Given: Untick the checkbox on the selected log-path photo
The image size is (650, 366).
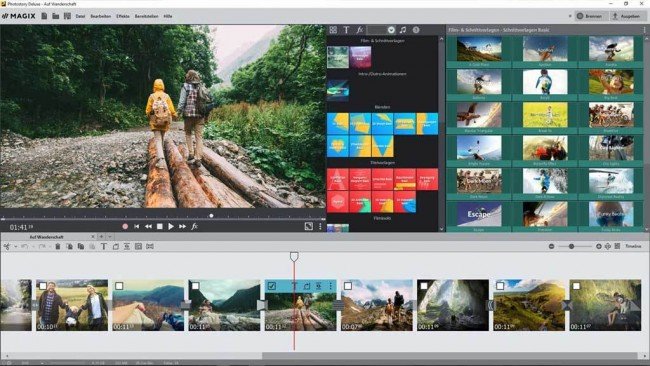Looking at the screenshot, I should (272, 286).
